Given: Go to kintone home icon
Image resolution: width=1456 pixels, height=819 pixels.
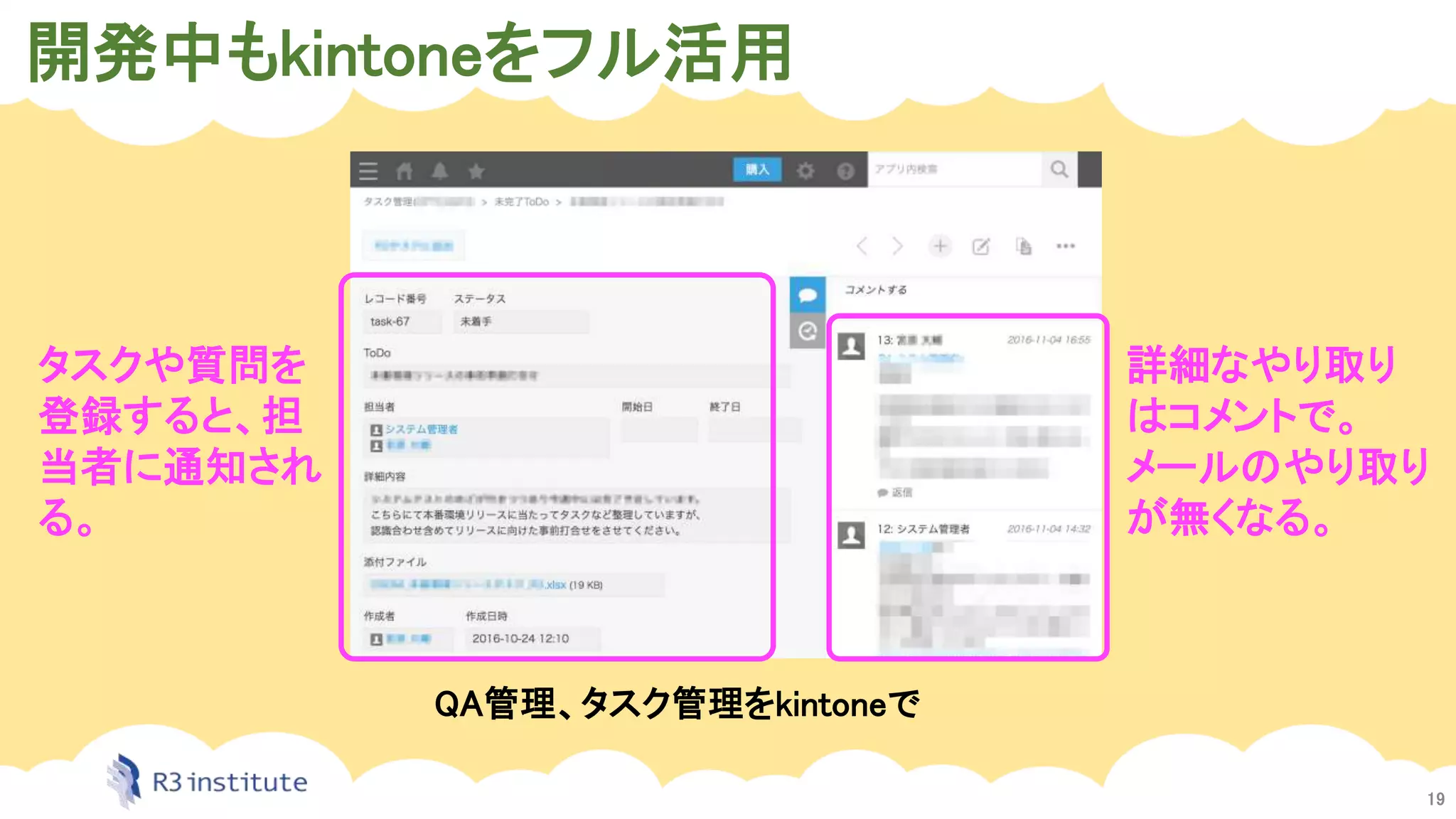Looking at the screenshot, I should (x=405, y=171).
